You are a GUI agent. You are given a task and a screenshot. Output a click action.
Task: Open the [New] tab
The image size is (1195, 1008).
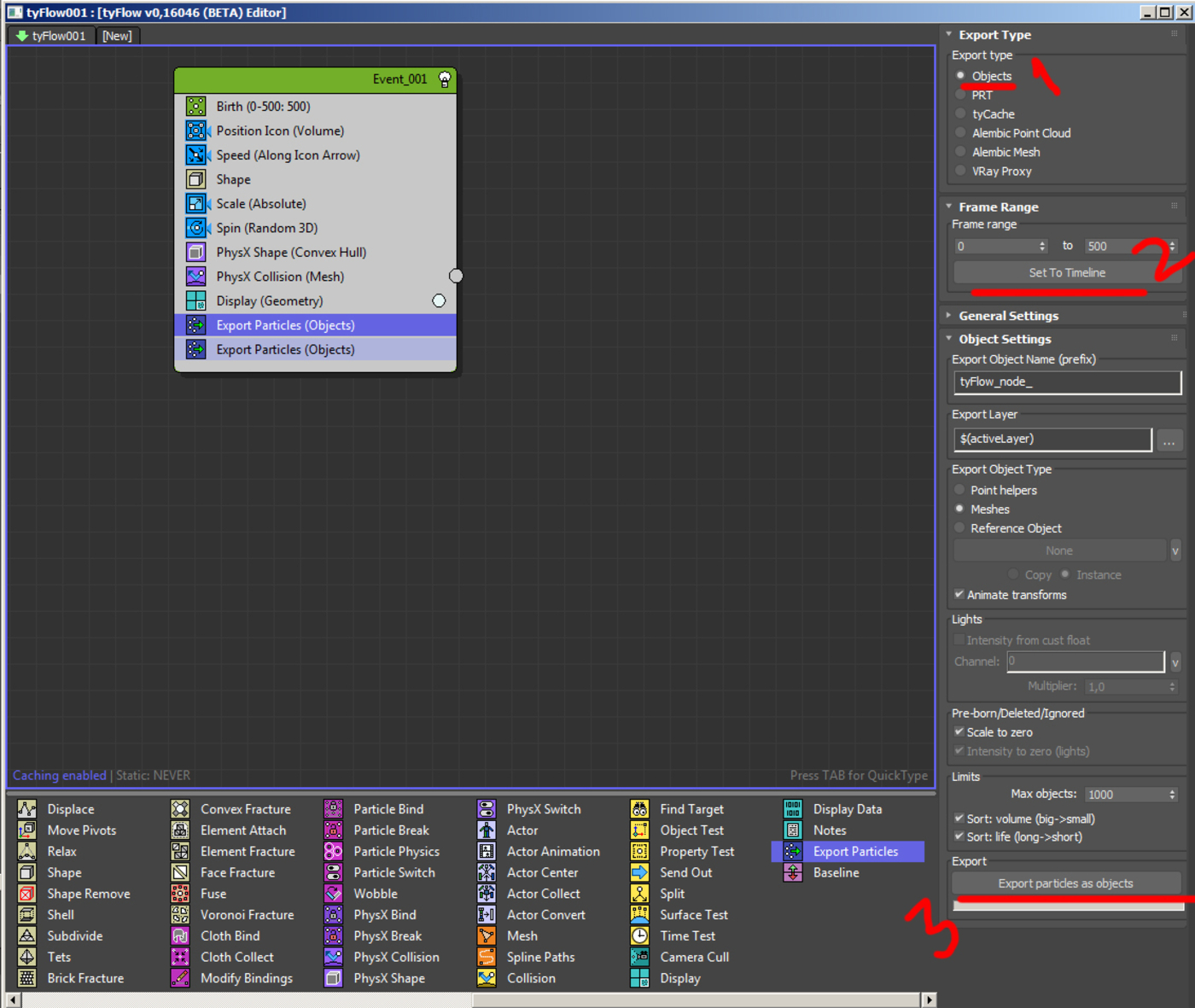coord(117,36)
